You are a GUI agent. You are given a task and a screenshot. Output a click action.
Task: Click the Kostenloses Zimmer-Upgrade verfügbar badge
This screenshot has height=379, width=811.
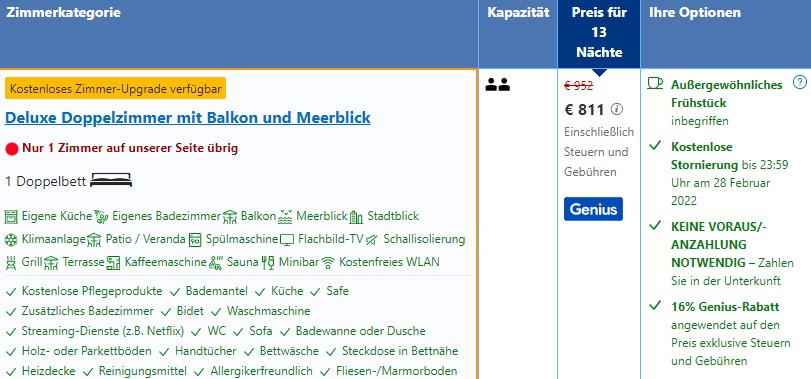(x=116, y=88)
